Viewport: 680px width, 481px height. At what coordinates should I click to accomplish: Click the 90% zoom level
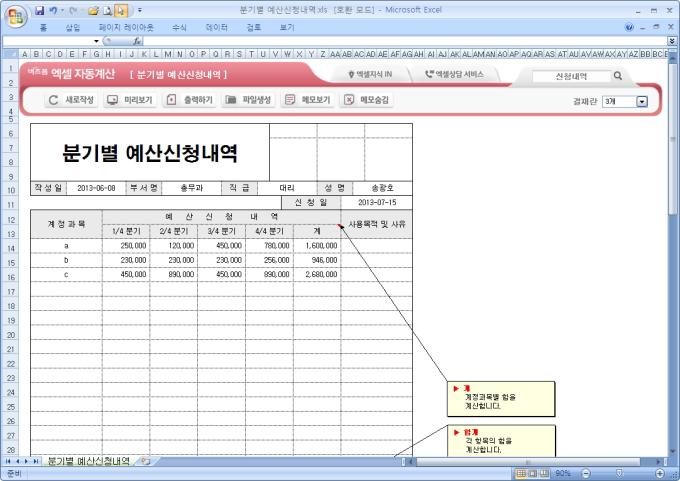pyautogui.click(x=563, y=473)
